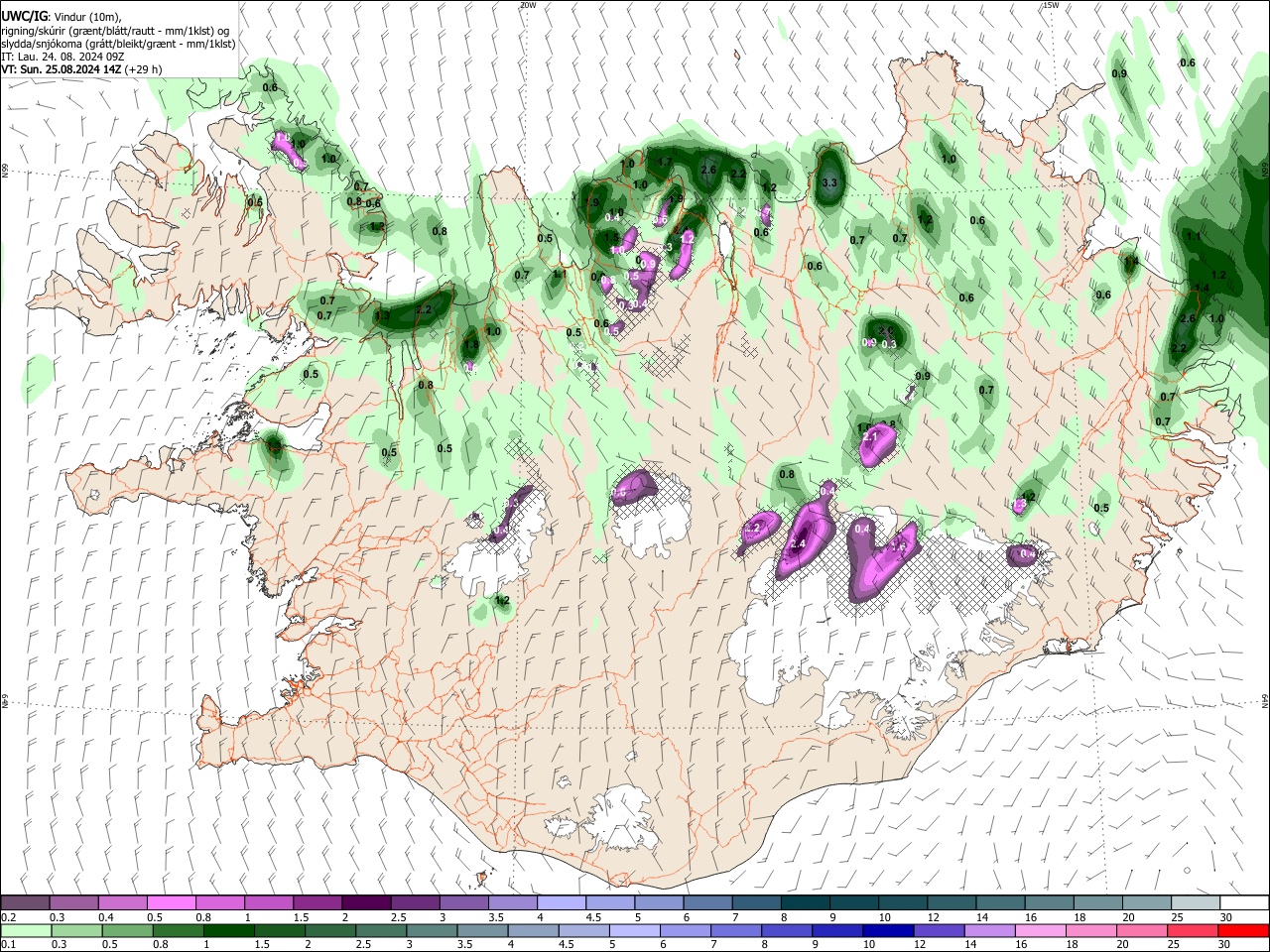
Task: Click the '20W' longitude label at the top
Action: click(x=527, y=5)
